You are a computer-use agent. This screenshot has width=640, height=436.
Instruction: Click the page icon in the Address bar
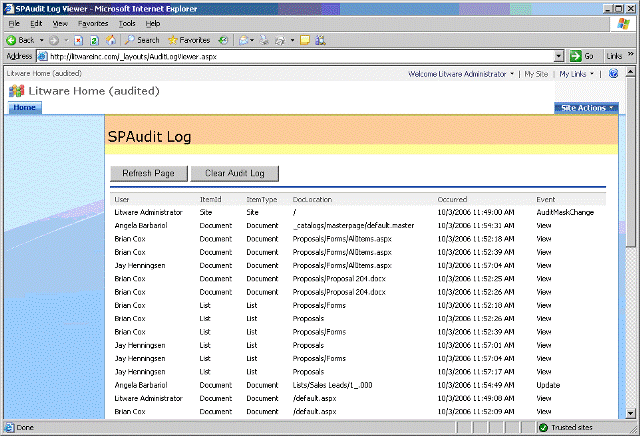click(x=42, y=56)
